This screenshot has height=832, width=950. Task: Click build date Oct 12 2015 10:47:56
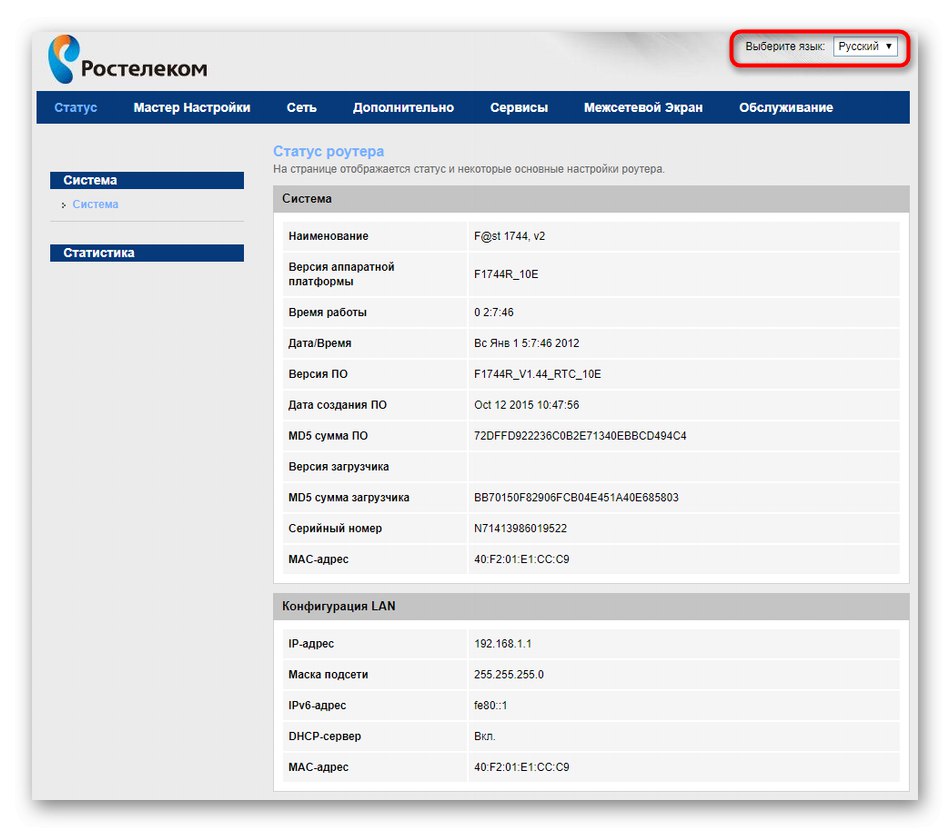point(526,405)
